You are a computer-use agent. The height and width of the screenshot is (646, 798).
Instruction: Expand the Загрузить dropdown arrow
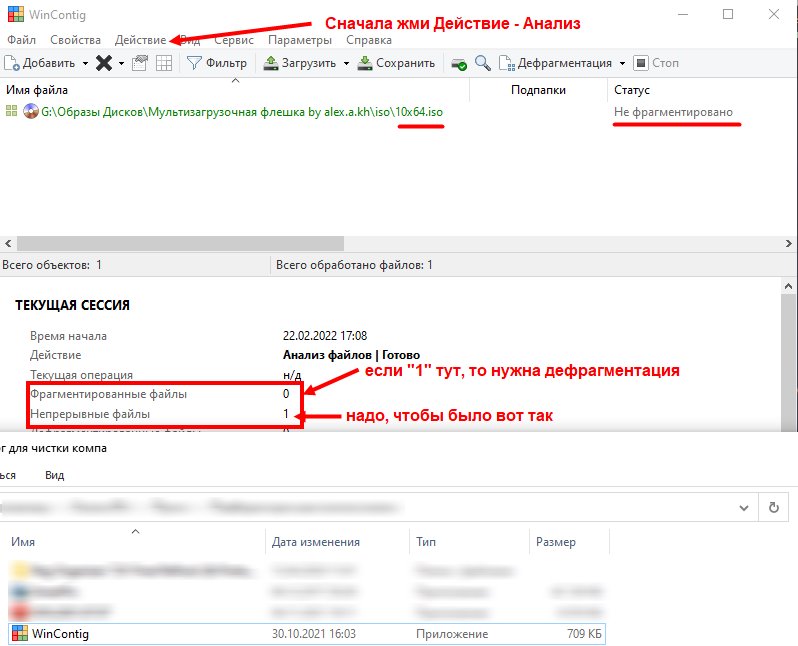click(x=346, y=63)
